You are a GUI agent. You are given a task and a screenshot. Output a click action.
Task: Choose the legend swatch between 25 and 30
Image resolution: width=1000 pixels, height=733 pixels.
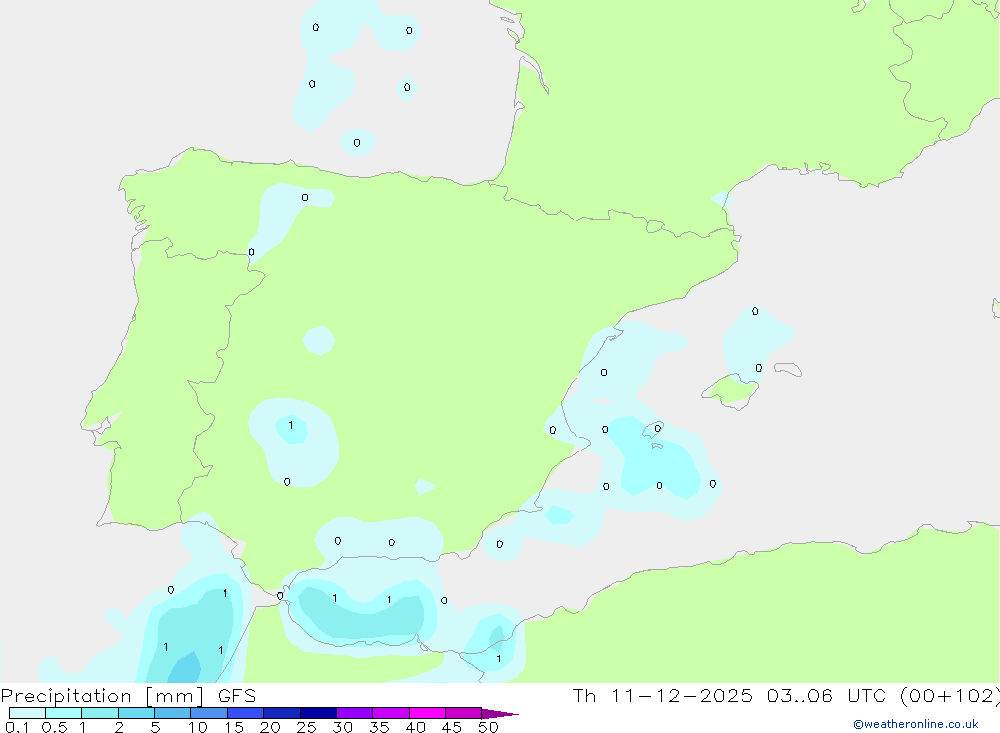(x=318, y=713)
